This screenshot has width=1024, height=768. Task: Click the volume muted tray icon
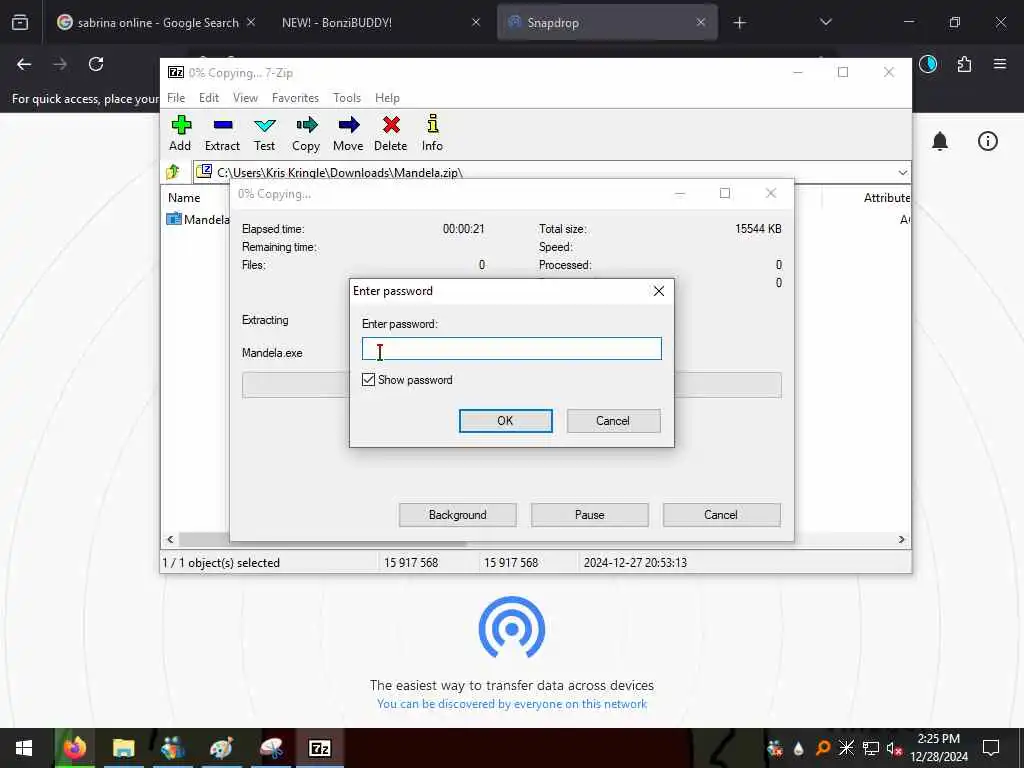(x=894, y=748)
